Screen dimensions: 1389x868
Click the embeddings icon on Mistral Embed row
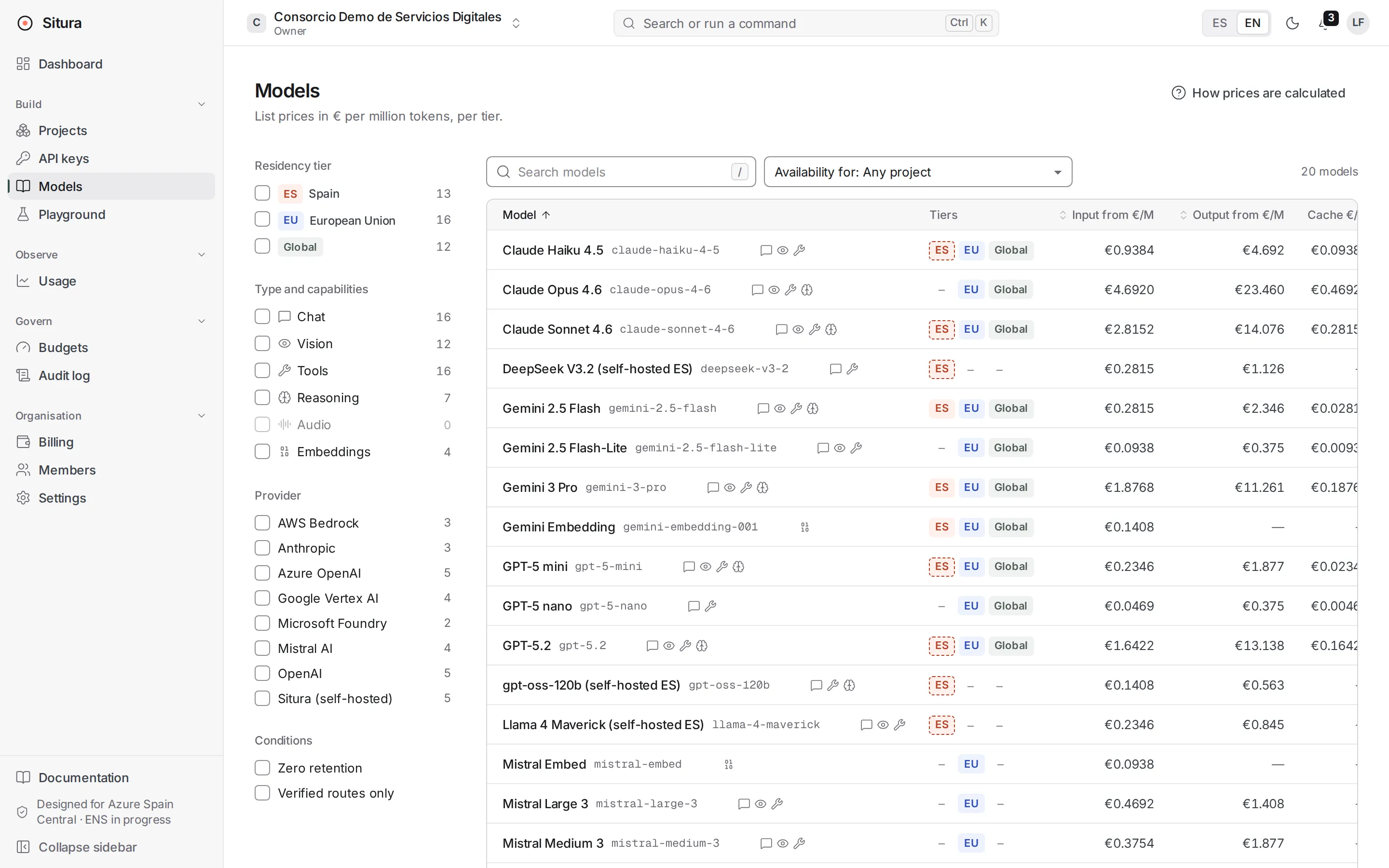[728, 765]
